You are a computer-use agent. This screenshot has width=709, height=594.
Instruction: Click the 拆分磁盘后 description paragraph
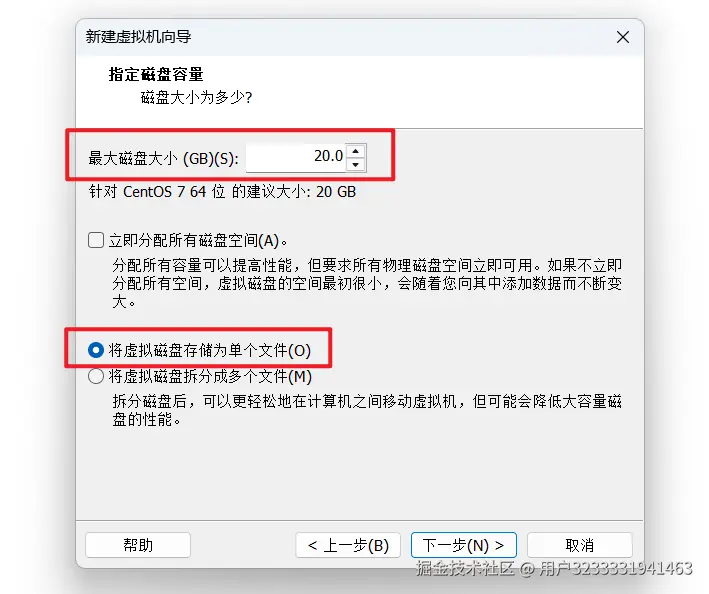point(367,410)
